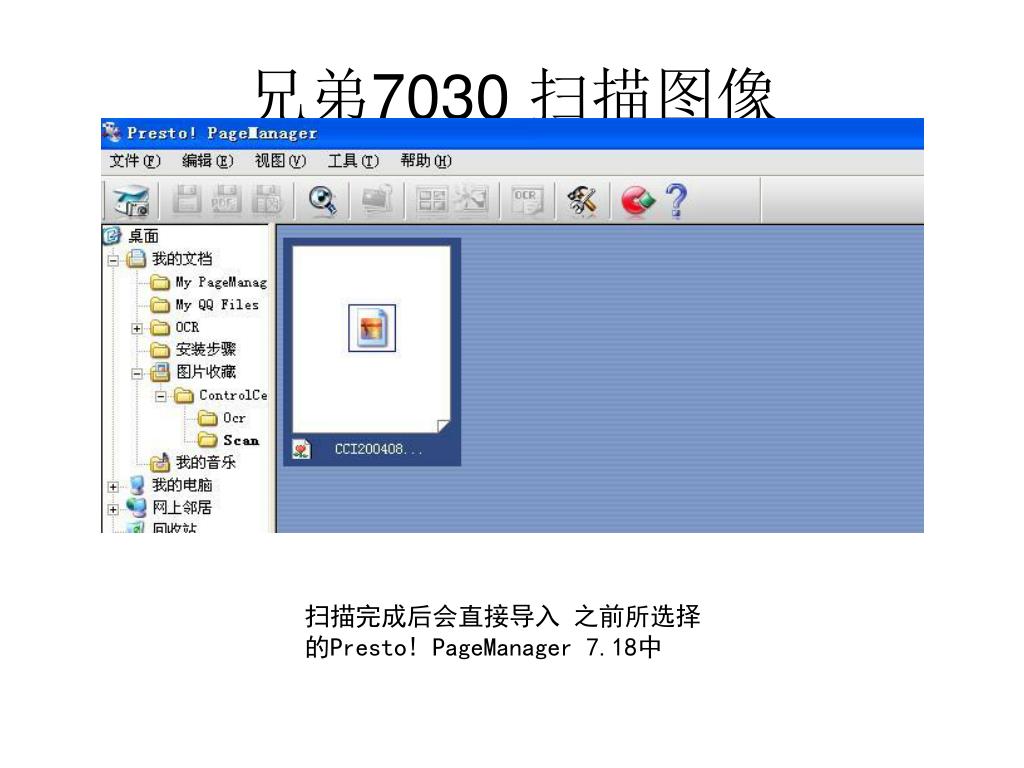The image size is (1024, 768).
Task: Open the wrench and hammer settings tool
Action: point(582,200)
